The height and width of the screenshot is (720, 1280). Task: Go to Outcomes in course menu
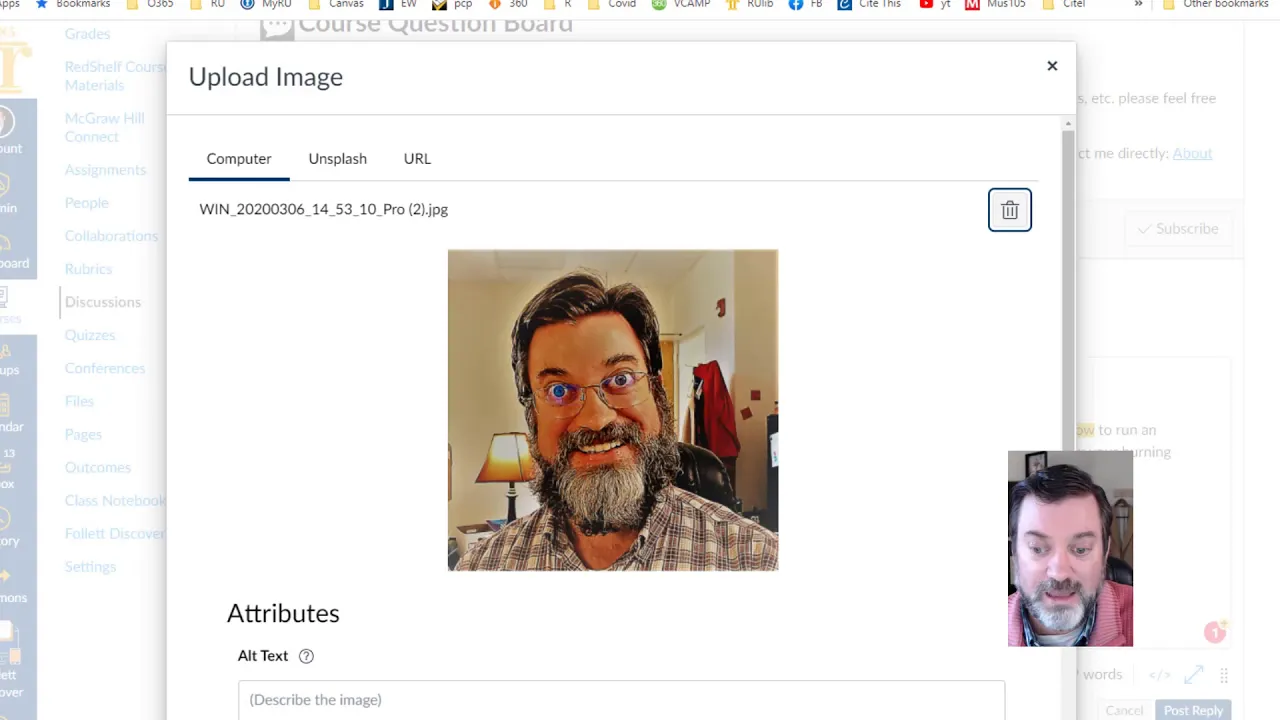point(98,467)
